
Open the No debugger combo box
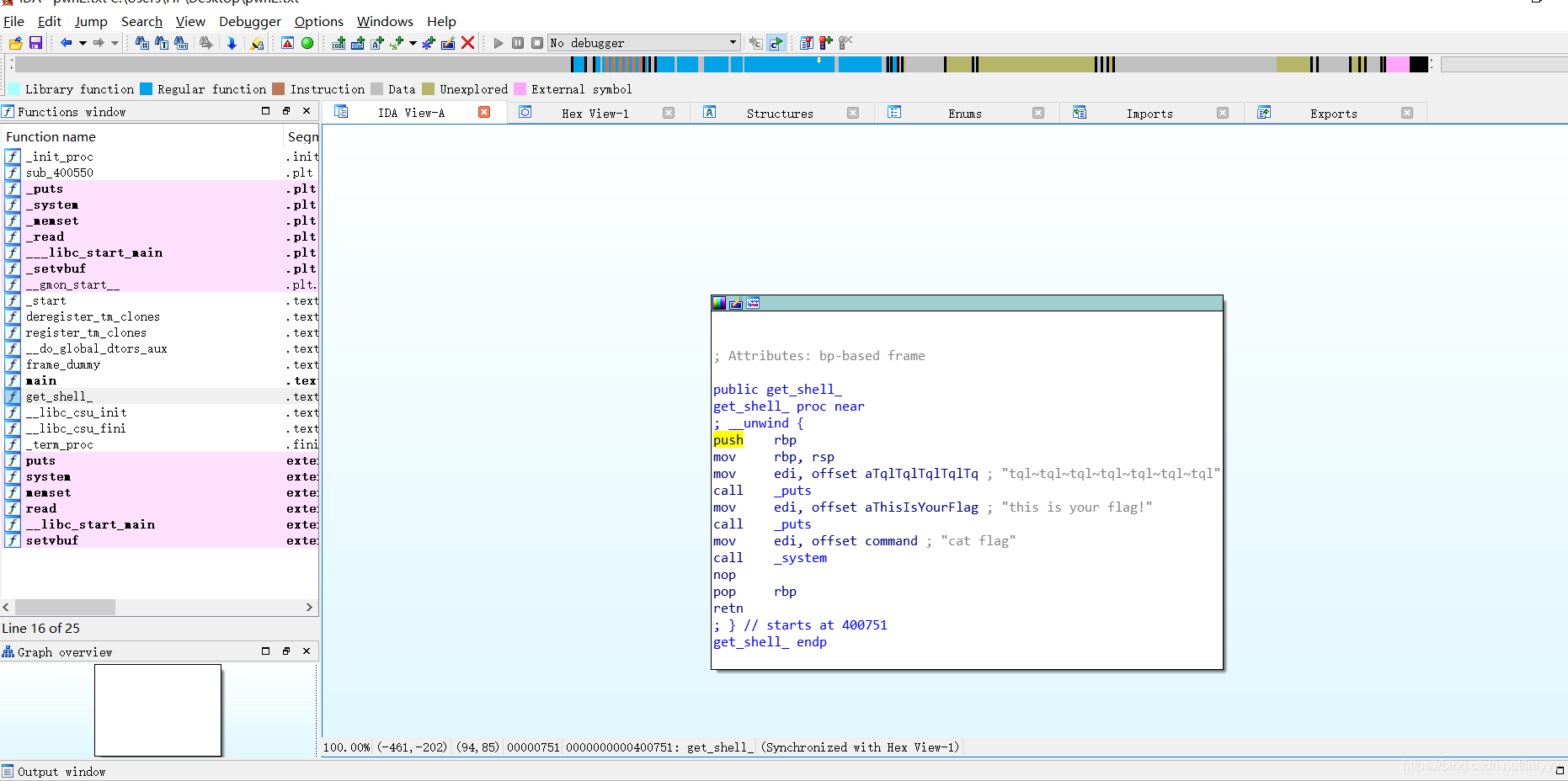click(x=643, y=43)
